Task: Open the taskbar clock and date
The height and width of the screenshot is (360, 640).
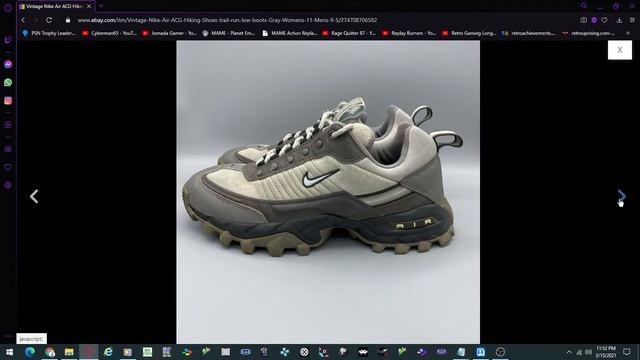Action: pos(606,352)
